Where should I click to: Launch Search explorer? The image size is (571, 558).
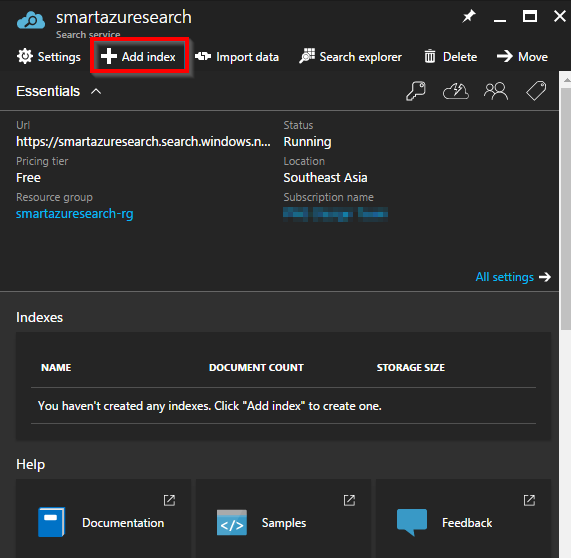pos(350,57)
